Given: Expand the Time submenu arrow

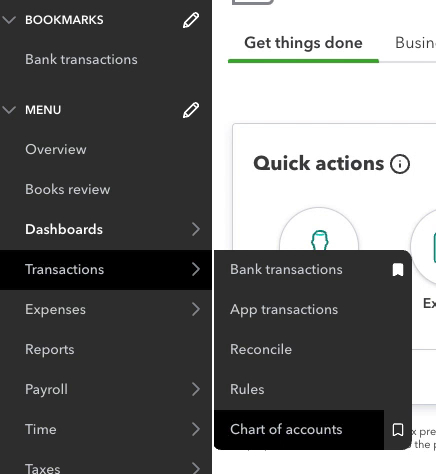Looking at the screenshot, I should [x=196, y=429].
